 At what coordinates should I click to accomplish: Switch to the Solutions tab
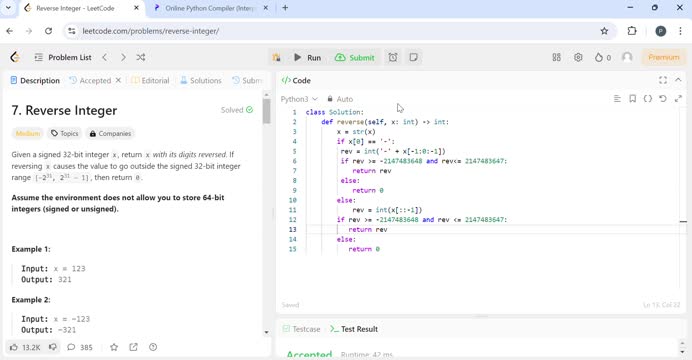(x=201, y=81)
